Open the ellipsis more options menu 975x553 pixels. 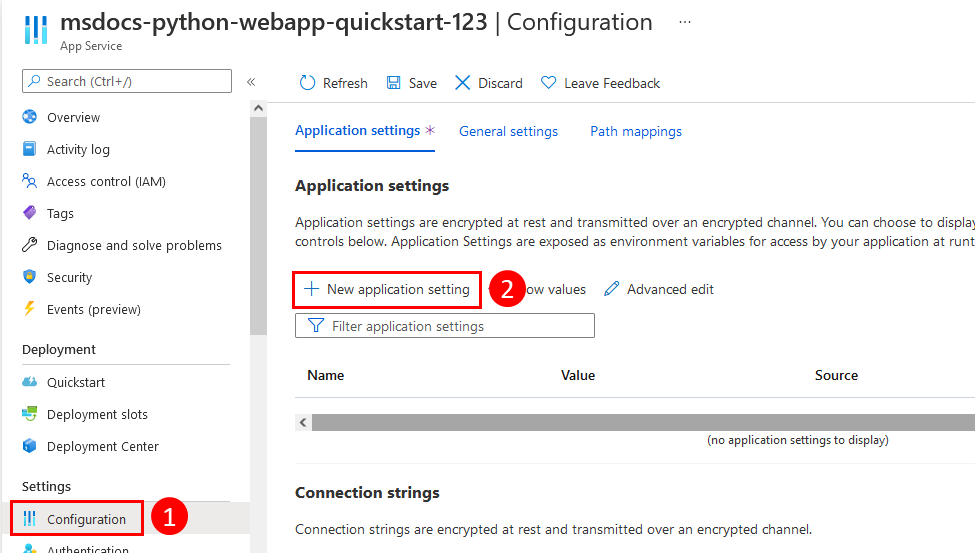pyautogui.click(x=685, y=22)
